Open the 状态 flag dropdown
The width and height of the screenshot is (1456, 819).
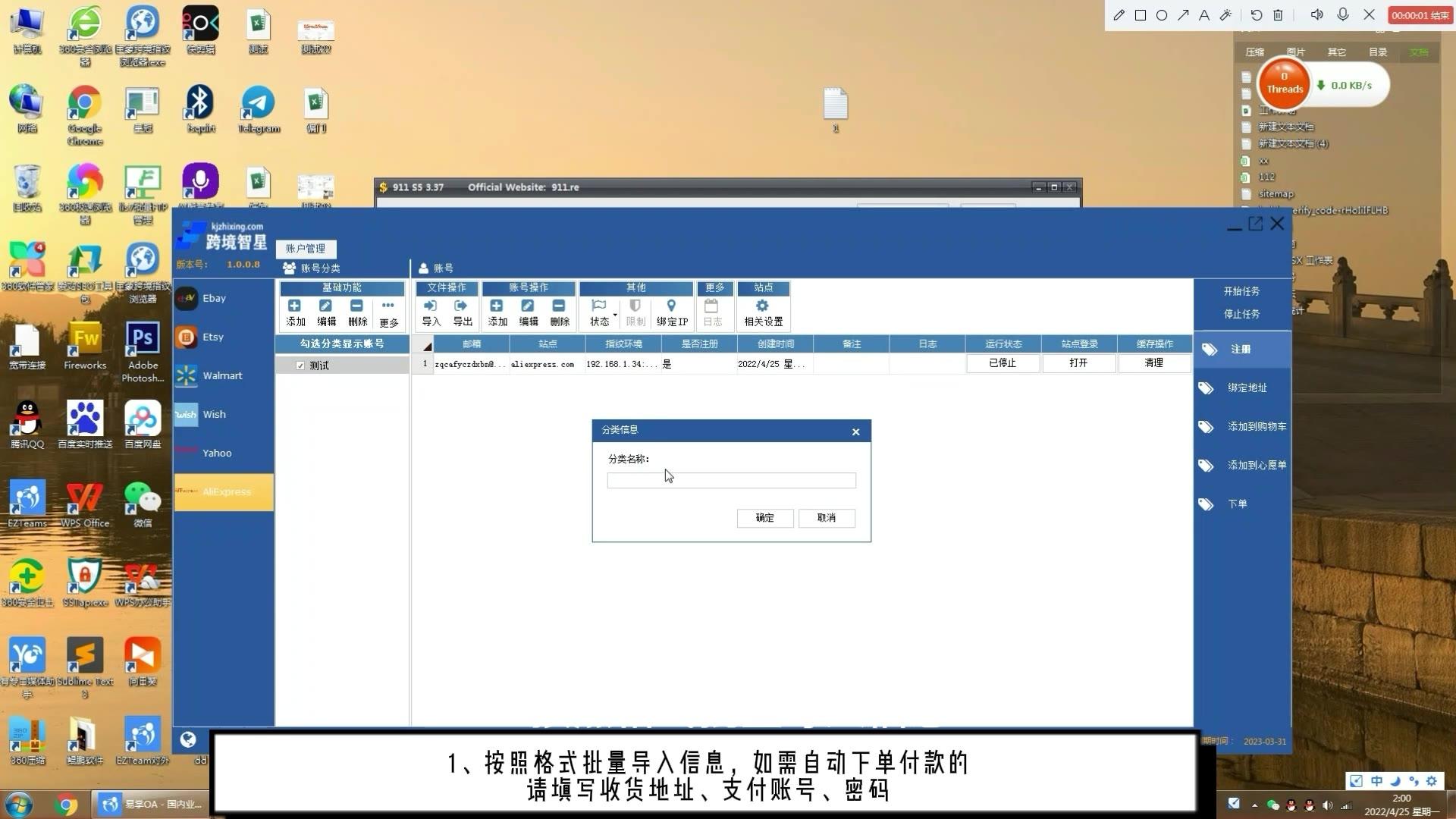(x=601, y=312)
